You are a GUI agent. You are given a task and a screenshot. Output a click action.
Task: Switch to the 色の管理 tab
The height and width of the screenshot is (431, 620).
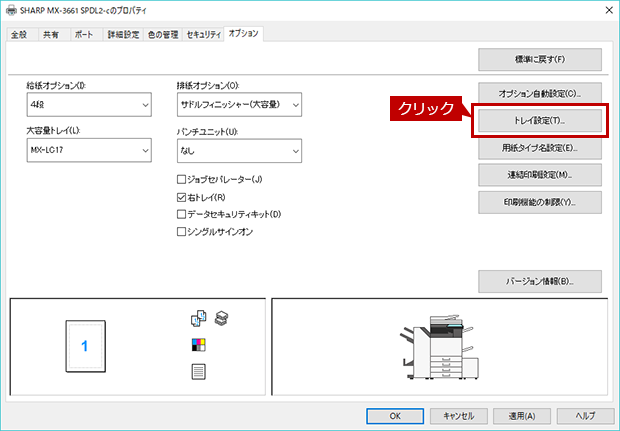pos(163,35)
